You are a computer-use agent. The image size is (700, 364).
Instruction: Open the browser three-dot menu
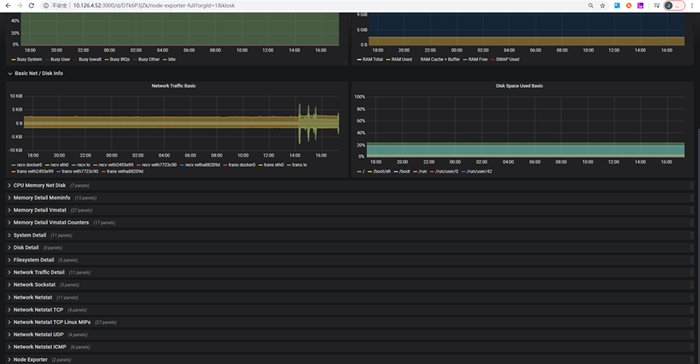pos(692,5)
